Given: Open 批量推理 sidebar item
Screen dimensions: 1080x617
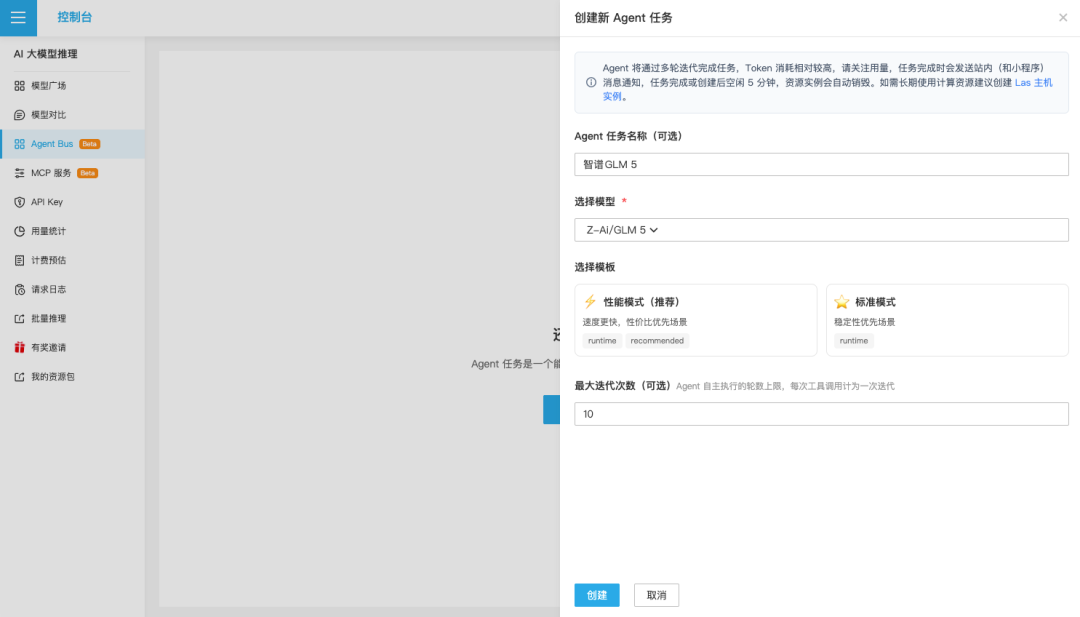Looking at the screenshot, I should pyautogui.click(x=72, y=318).
